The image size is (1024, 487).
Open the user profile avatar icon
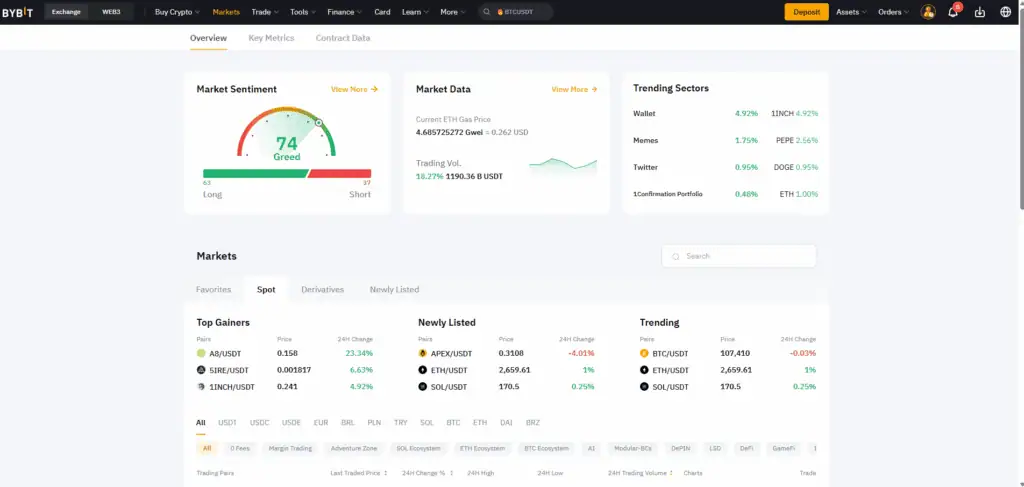click(928, 12)
